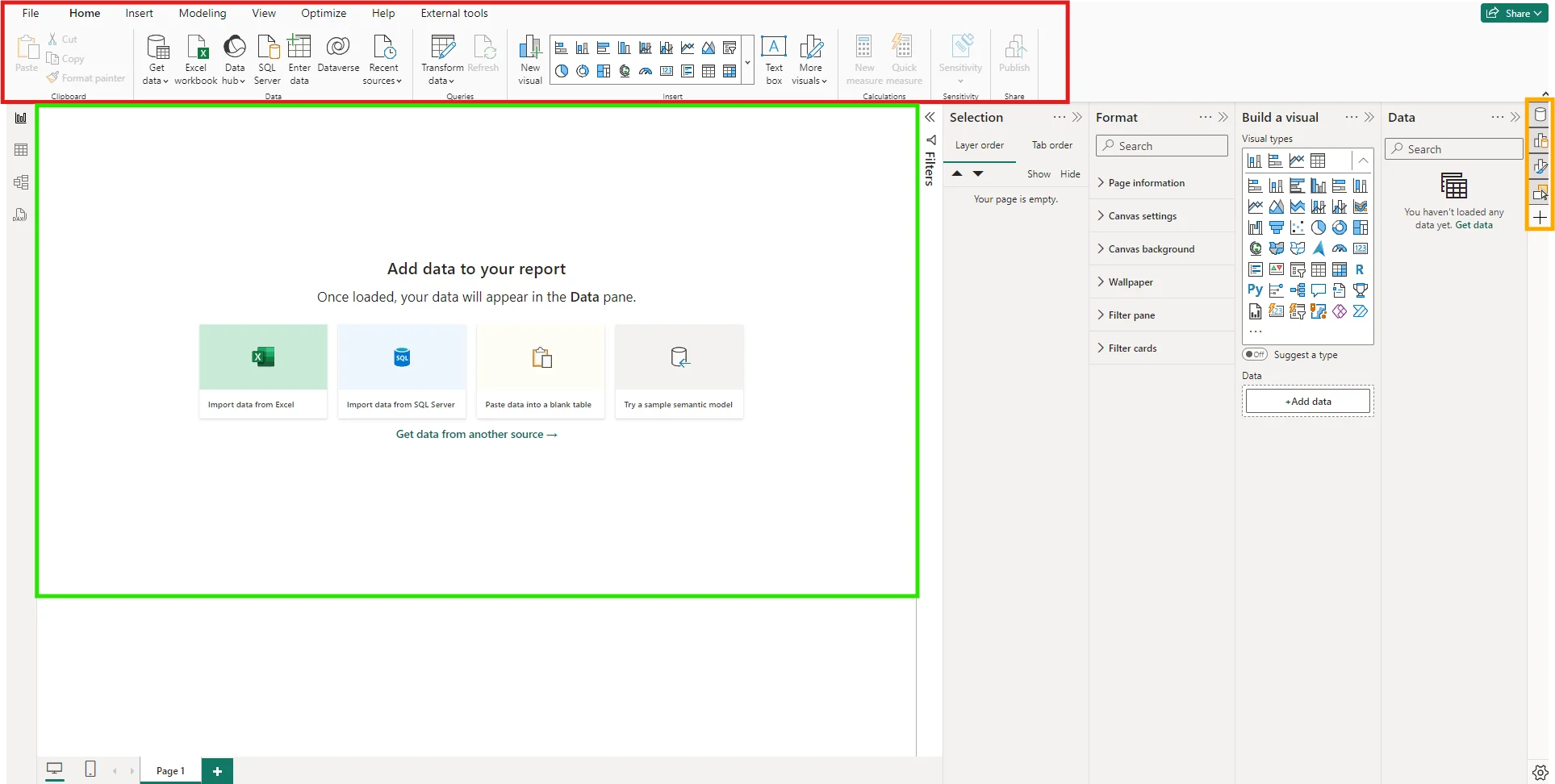The width and height of the screenshot is (1555, 784).
Task: Pick the Python visual icon
Action: pyautogui.click(x=1255, y=290)
